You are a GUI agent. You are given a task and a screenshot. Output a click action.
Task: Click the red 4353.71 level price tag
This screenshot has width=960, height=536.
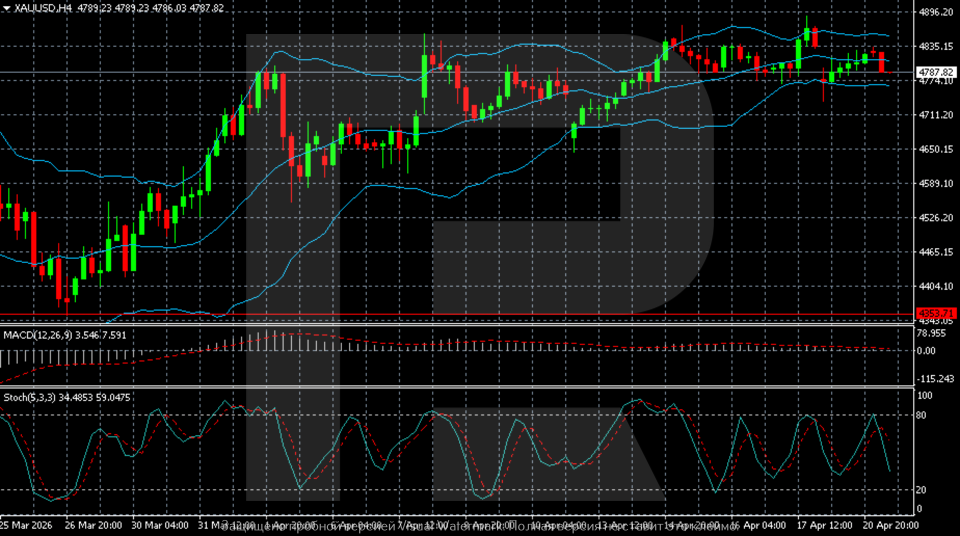click(x=936, y=314)
